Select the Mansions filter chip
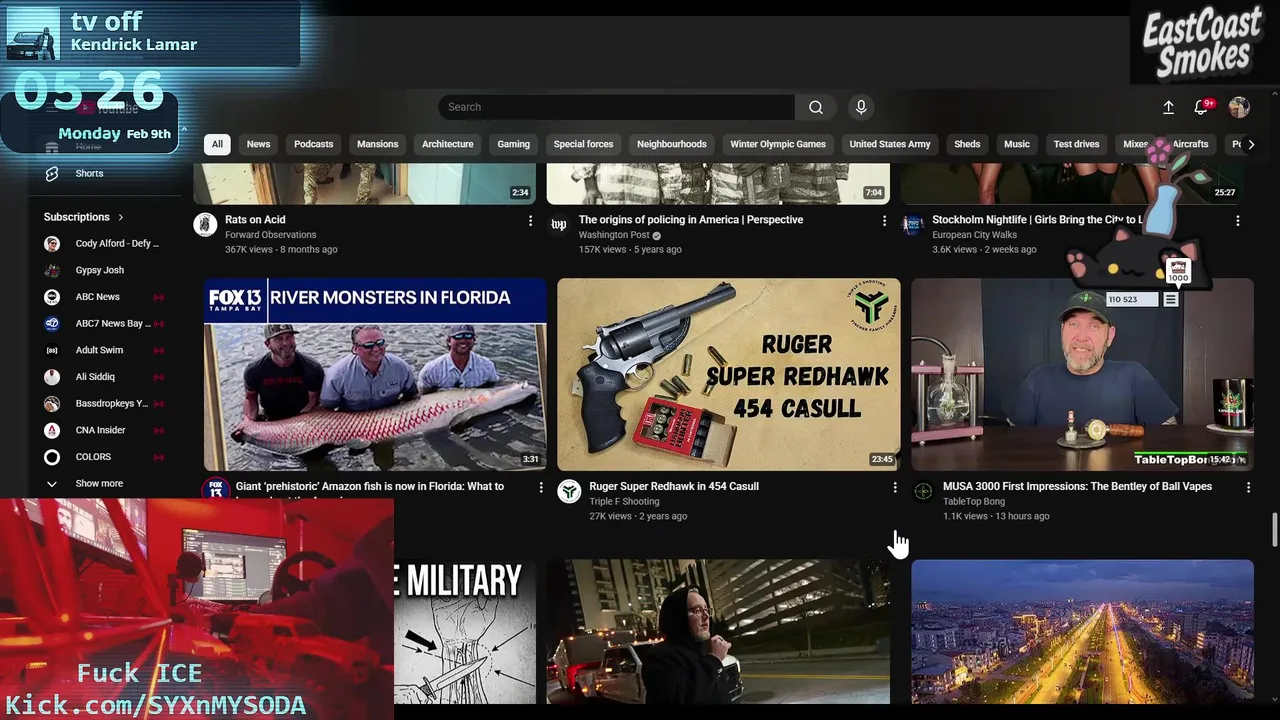This screenshot has width=1280, height=720. click(x=377, y=144)
